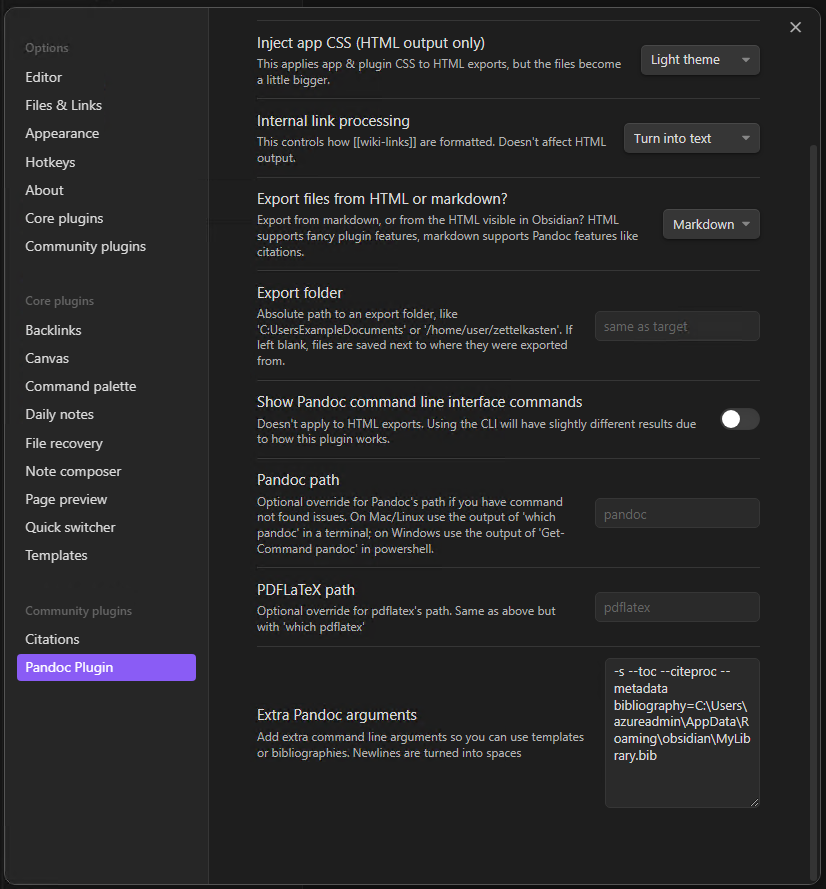826x889 pixels.
Task: Click the Export folder input field
Action: tap(677, 326)
